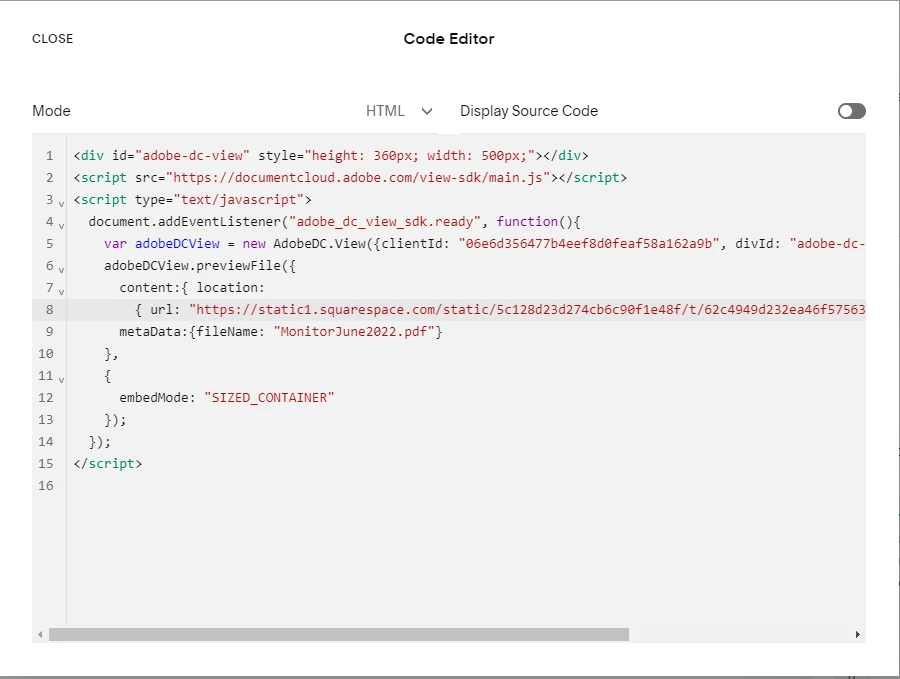This screenshot has width=900, height=679.
Task: Click the squarespace static URL on line 8
Action: pos(527,309)
